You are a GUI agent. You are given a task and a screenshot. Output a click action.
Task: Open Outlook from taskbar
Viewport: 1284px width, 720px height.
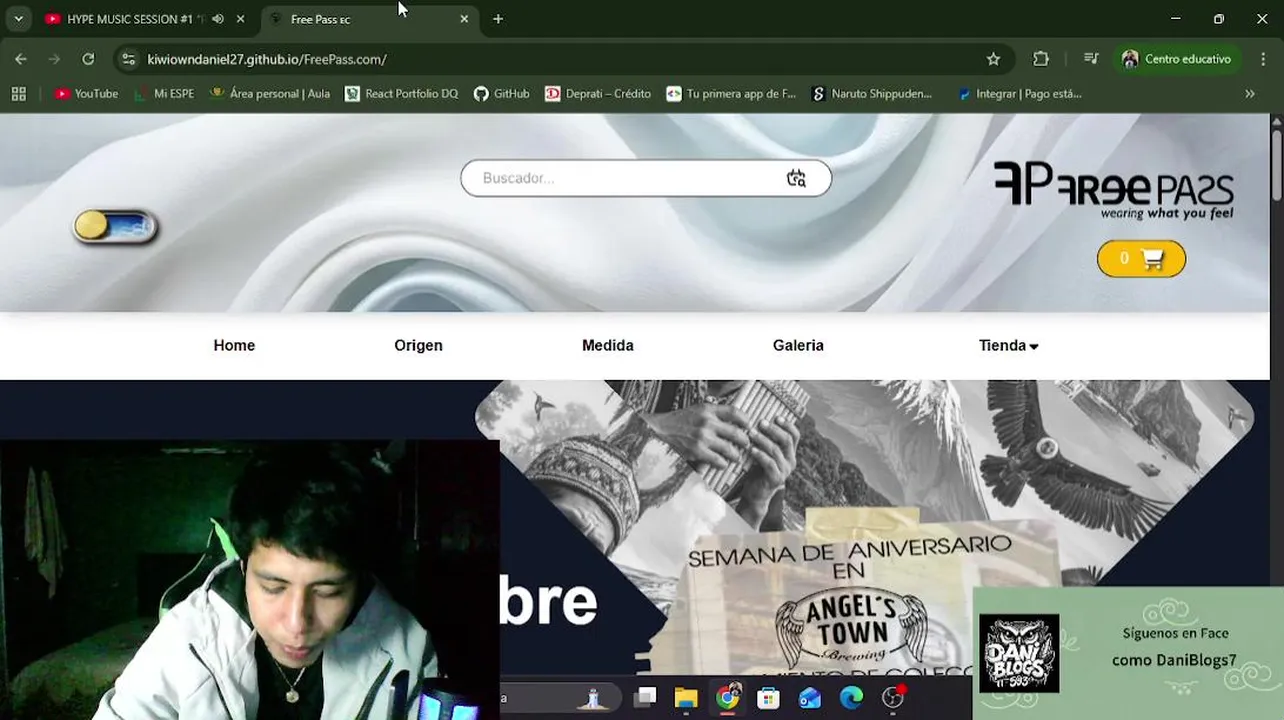tap(809, 697)
